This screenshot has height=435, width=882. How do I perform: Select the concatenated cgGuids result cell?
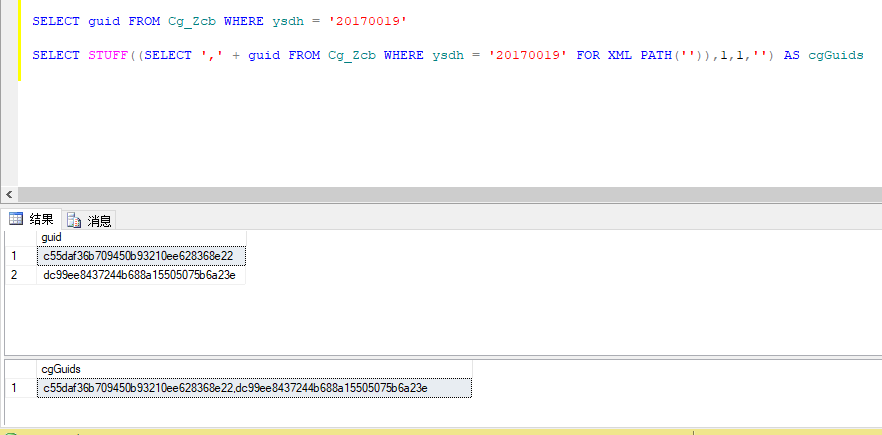click(x=254, y=388)
